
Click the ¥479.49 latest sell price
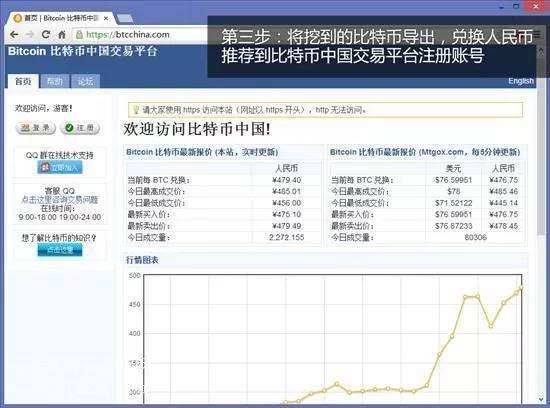pyautogui.click(x=287, y=226)
